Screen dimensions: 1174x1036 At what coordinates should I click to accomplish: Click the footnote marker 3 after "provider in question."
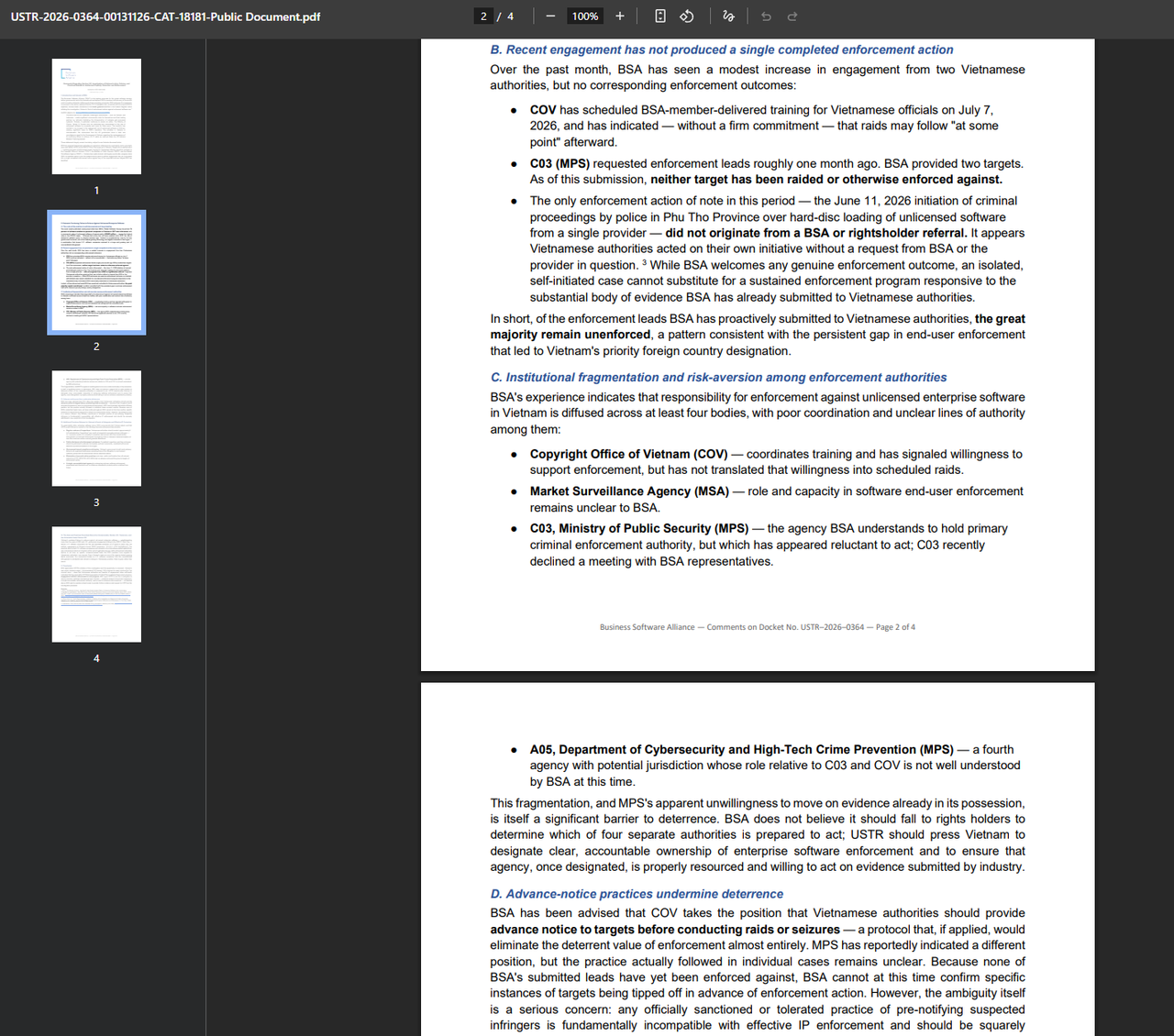pyautogui.click(x=644, y=263)
